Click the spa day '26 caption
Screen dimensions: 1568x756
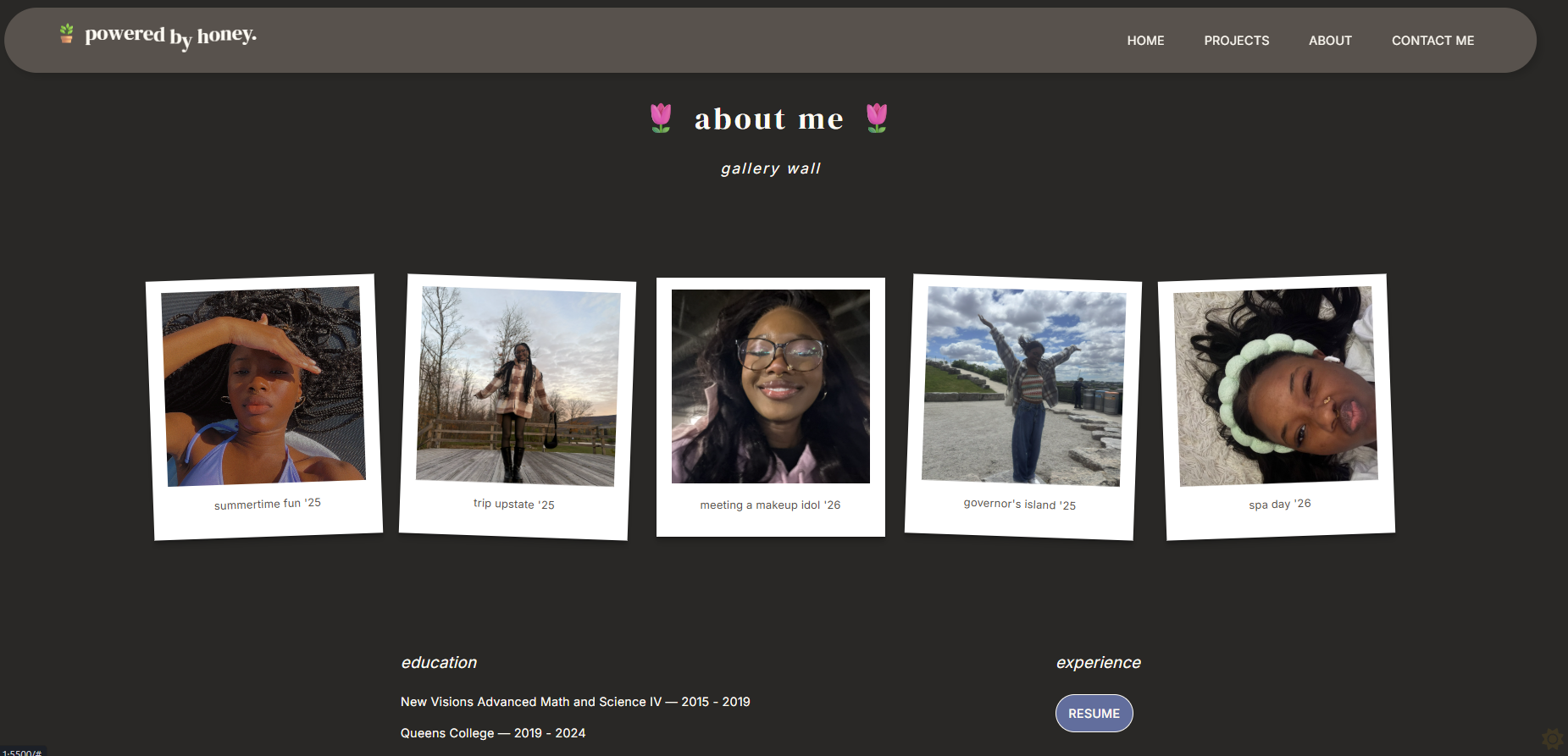[1280, 504]
